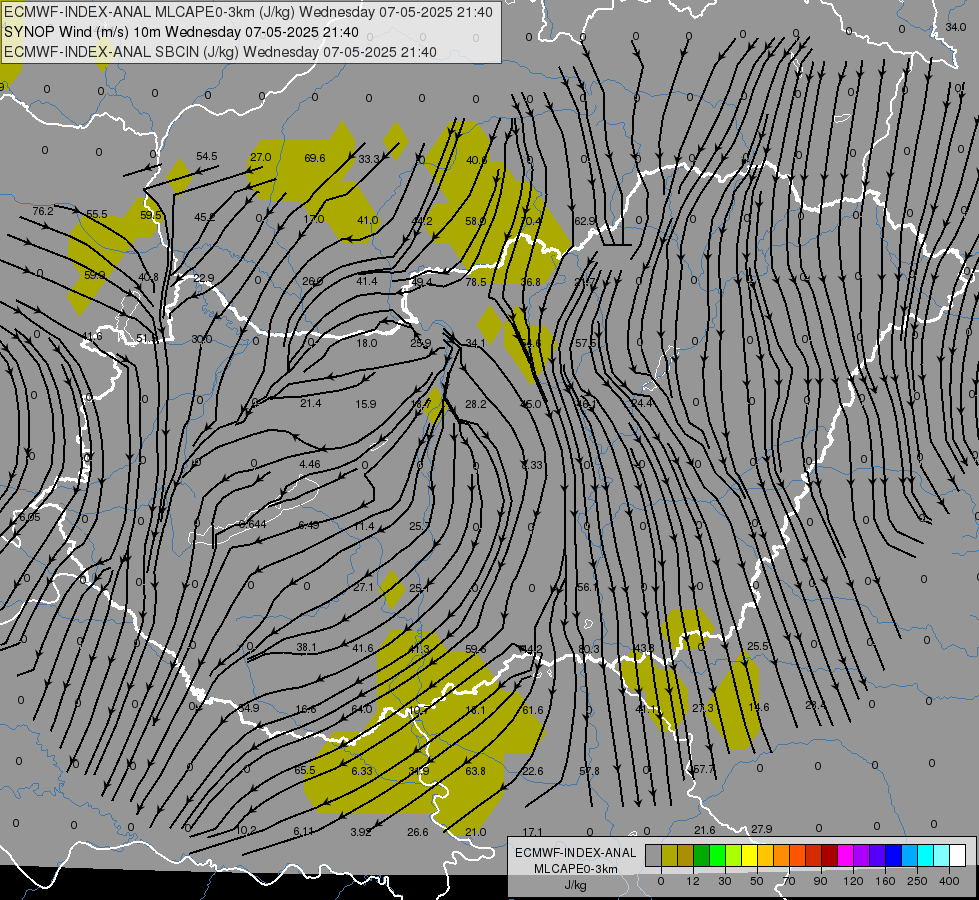Click the legend tick label 160
This screenshot has width=979, height=900.
click(885, 881)
